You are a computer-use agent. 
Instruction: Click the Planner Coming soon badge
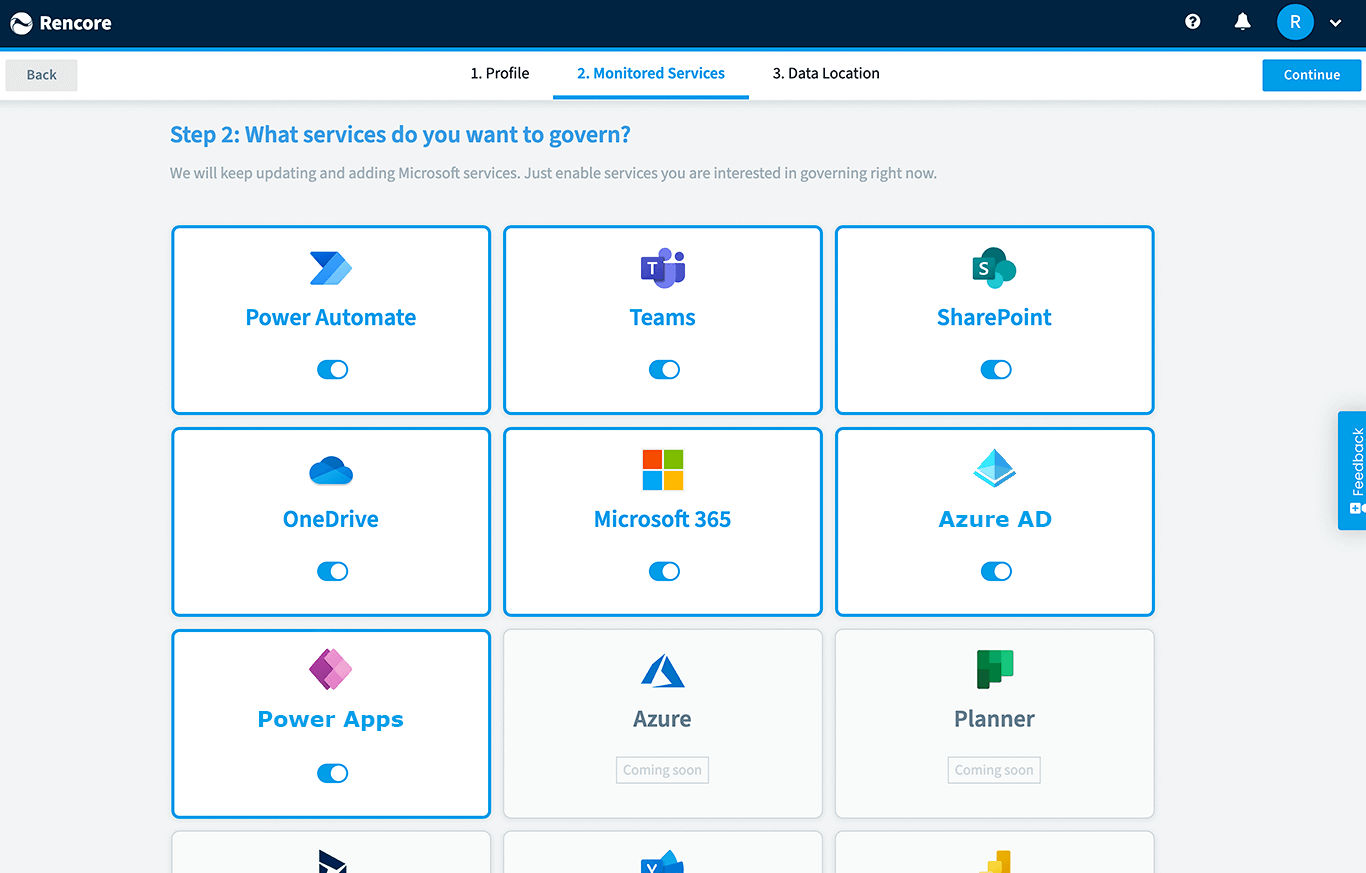(994, 770)
